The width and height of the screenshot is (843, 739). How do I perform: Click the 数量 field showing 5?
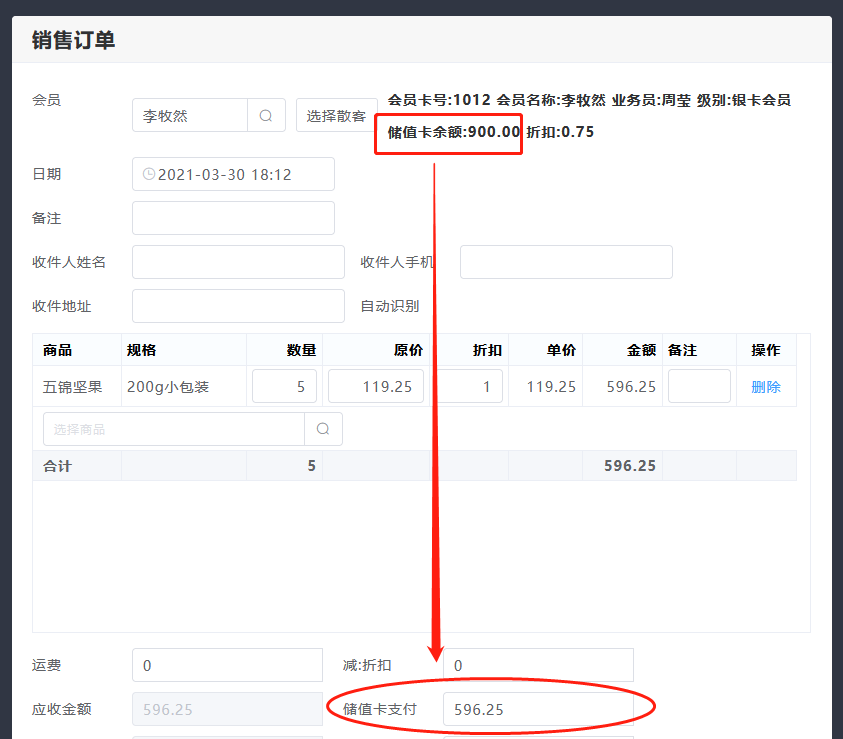coord(285,387)
